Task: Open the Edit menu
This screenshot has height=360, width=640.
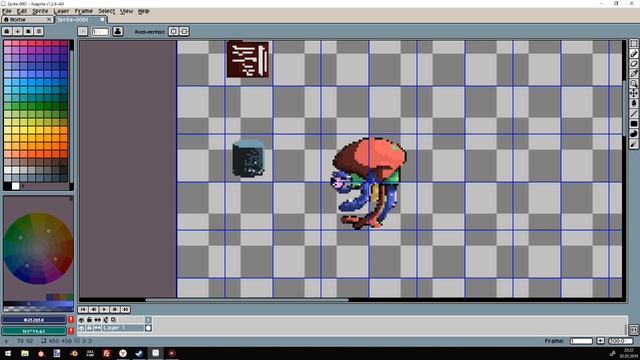Action: point(22,11)
